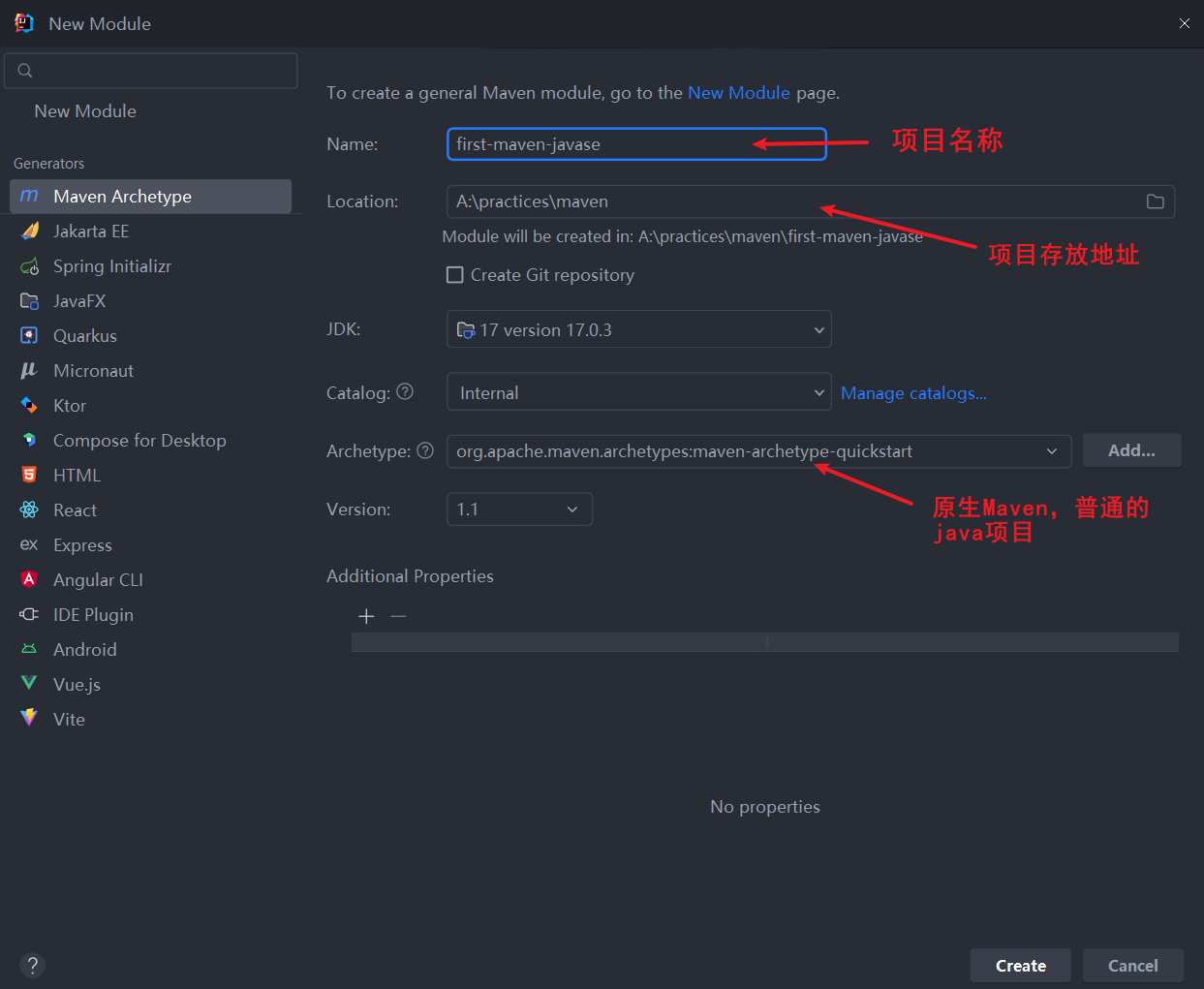Click the Compose for Desktop icon

(x=30, y=440)
